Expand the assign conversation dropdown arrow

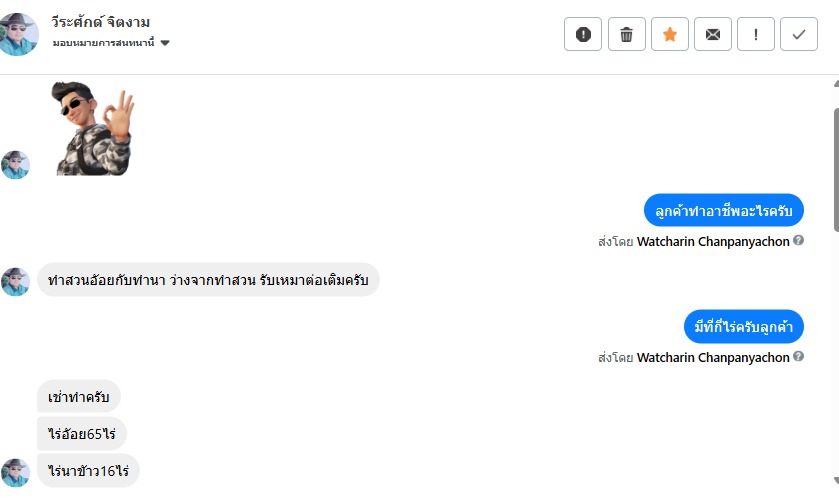pyautogui.click(x=165, y=43)
